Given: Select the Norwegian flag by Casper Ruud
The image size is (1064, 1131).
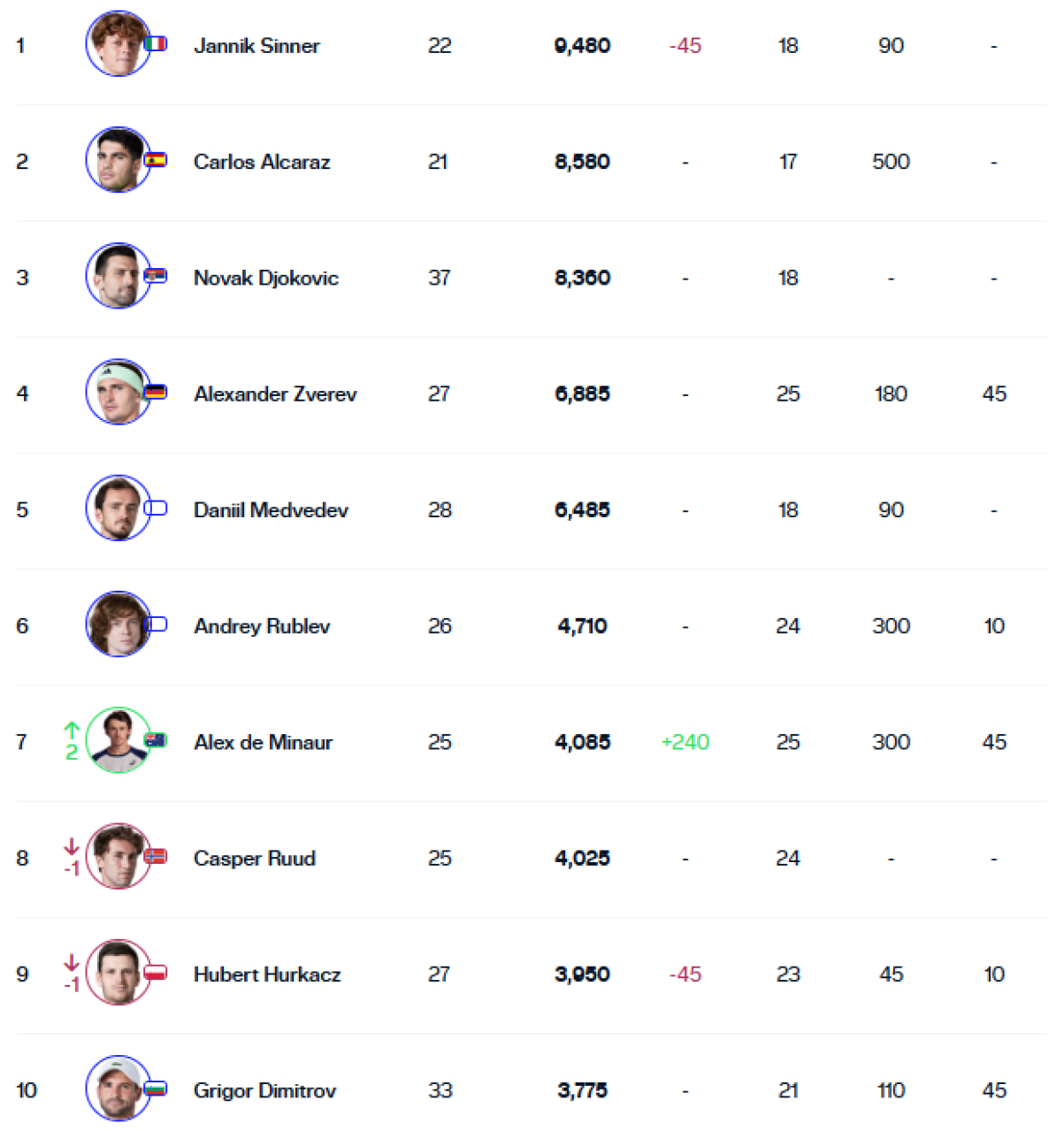Looking at the screenshot, I should point(156,856).
